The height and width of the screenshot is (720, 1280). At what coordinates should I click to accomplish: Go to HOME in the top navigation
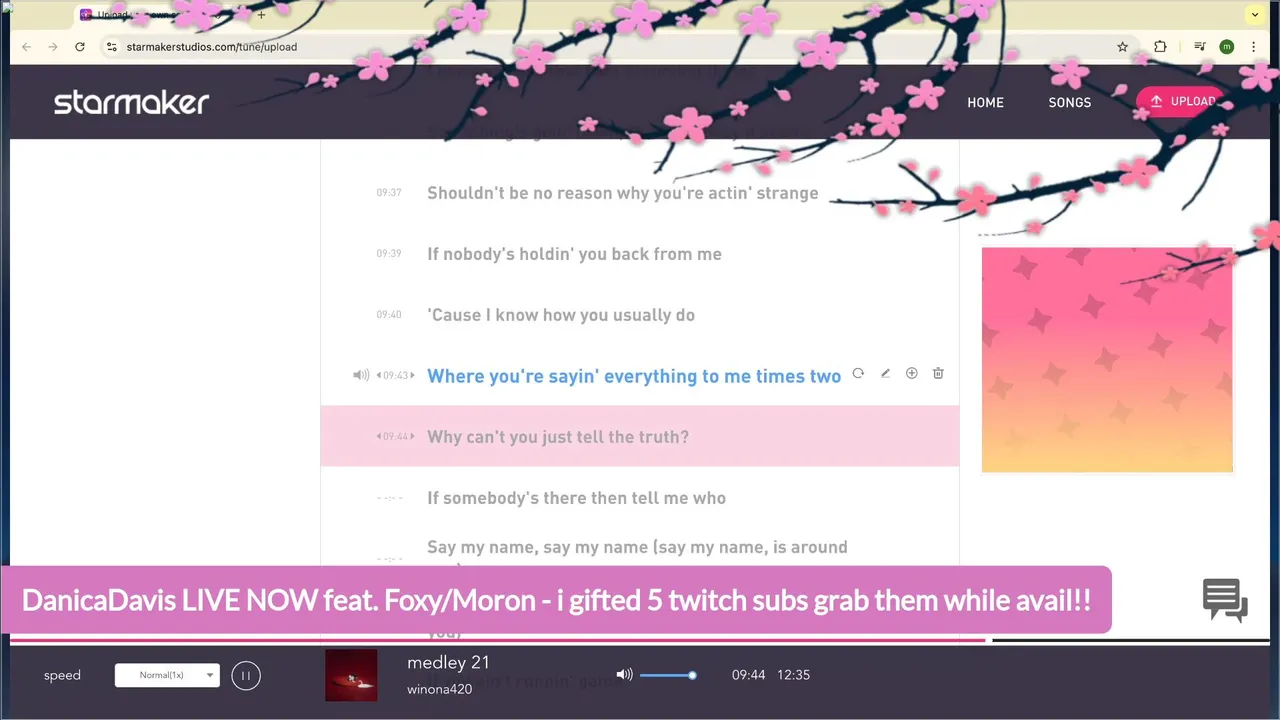[x=985, y=102]
